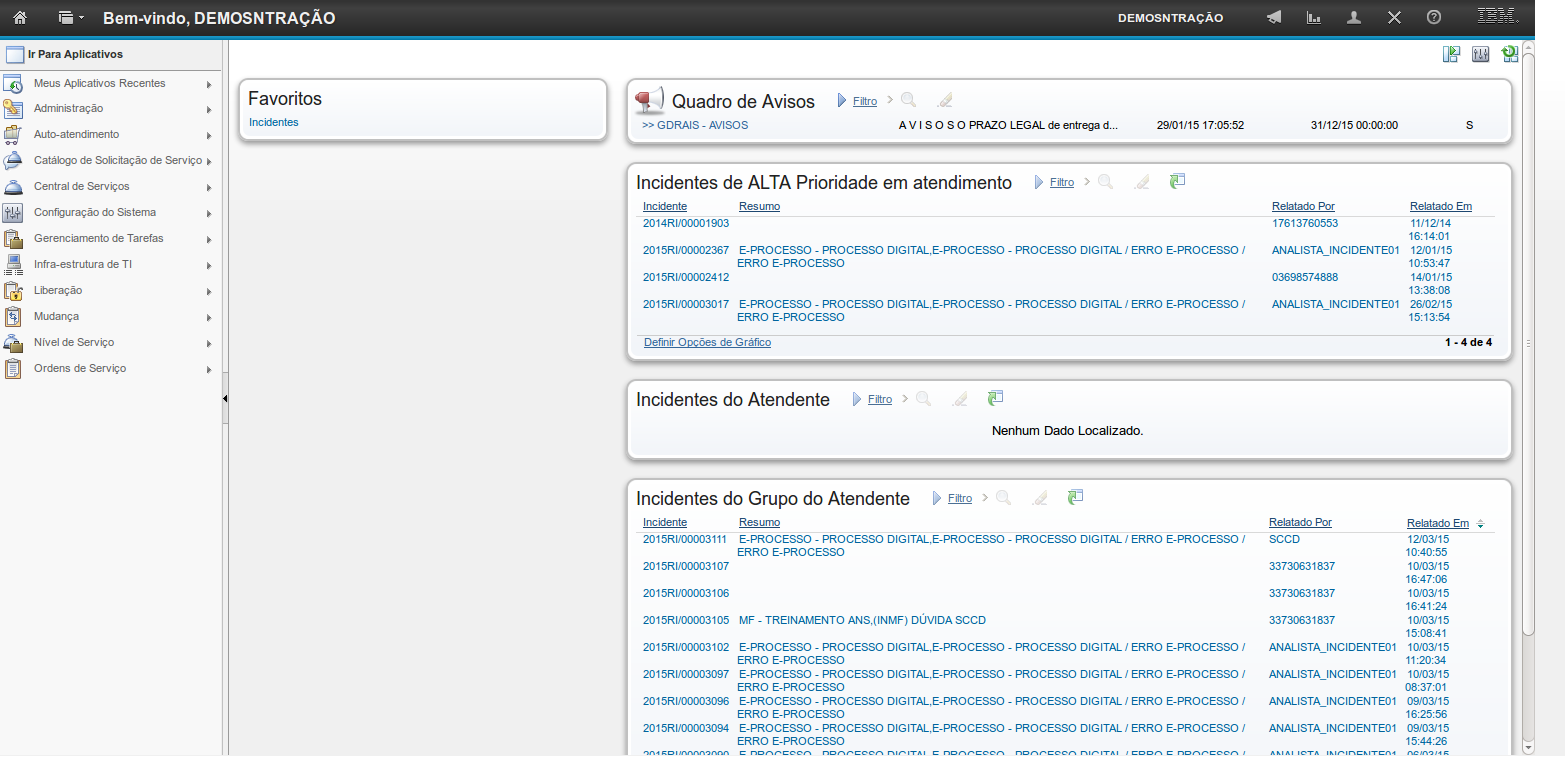
Task: Open the start center settings sliders icon
Action: (1481, 55)
